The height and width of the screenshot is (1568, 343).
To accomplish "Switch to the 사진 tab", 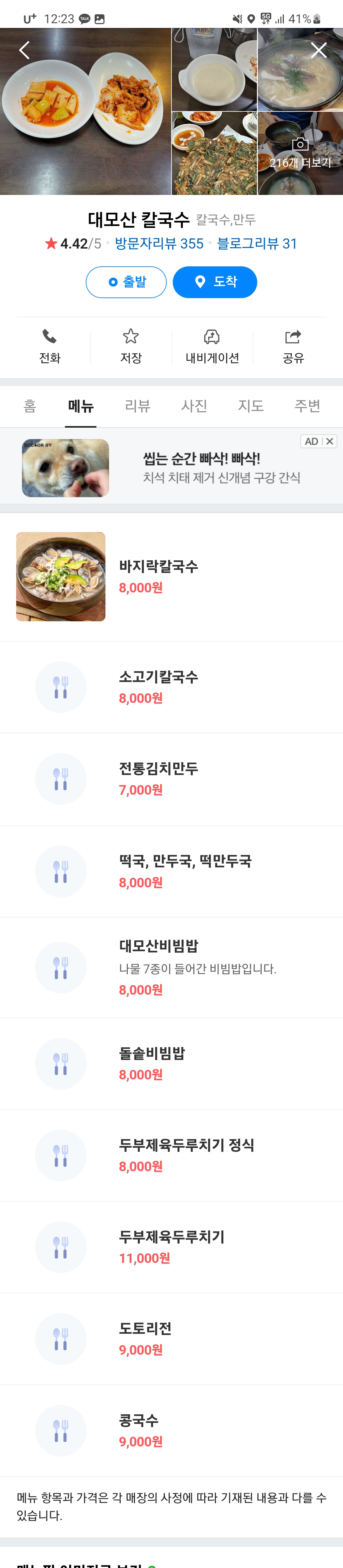I will point(194,406).
